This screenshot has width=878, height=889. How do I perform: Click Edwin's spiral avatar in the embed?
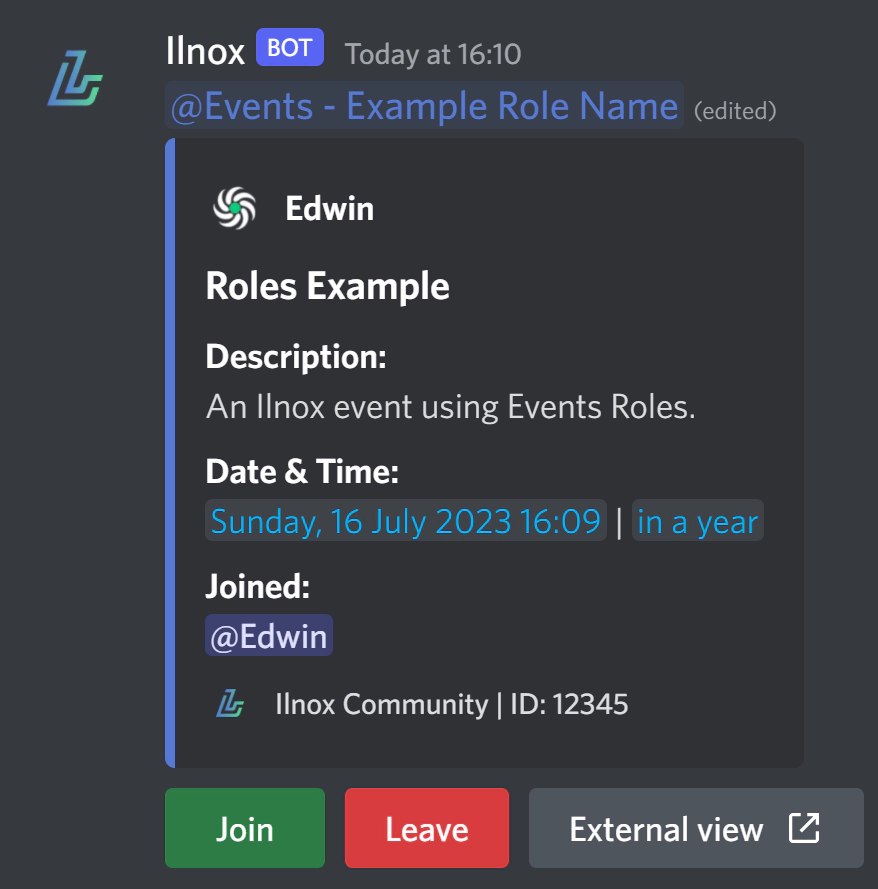[x=233, y=207]
